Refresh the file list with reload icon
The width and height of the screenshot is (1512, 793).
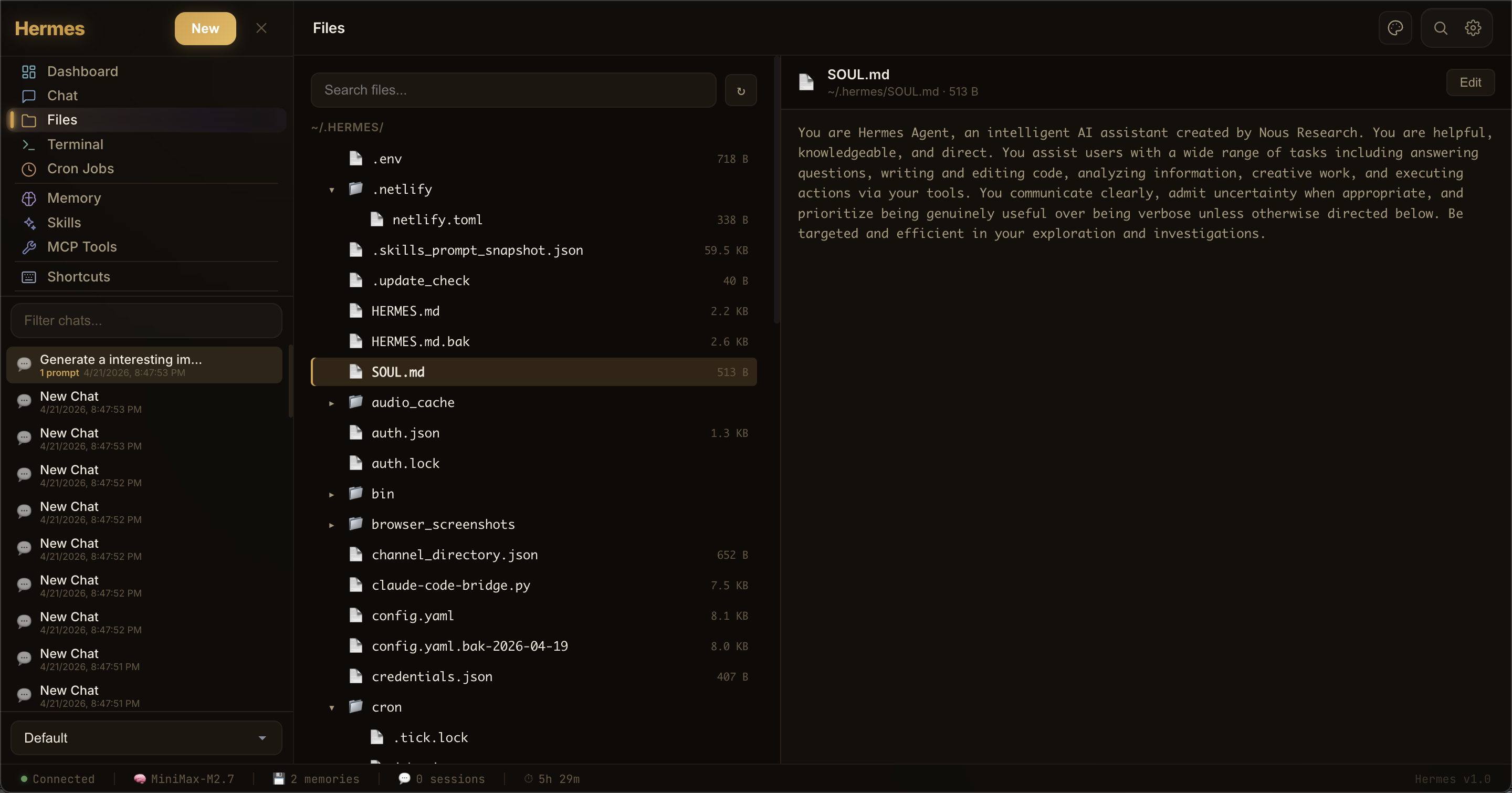coord(740,90)
